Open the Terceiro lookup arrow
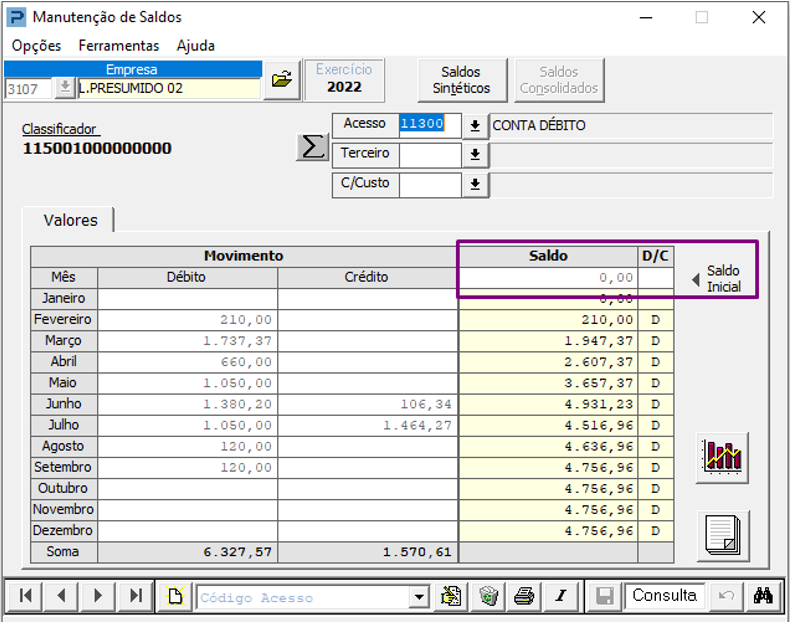Viewport: 793px width, 628px height. point(475,155)
